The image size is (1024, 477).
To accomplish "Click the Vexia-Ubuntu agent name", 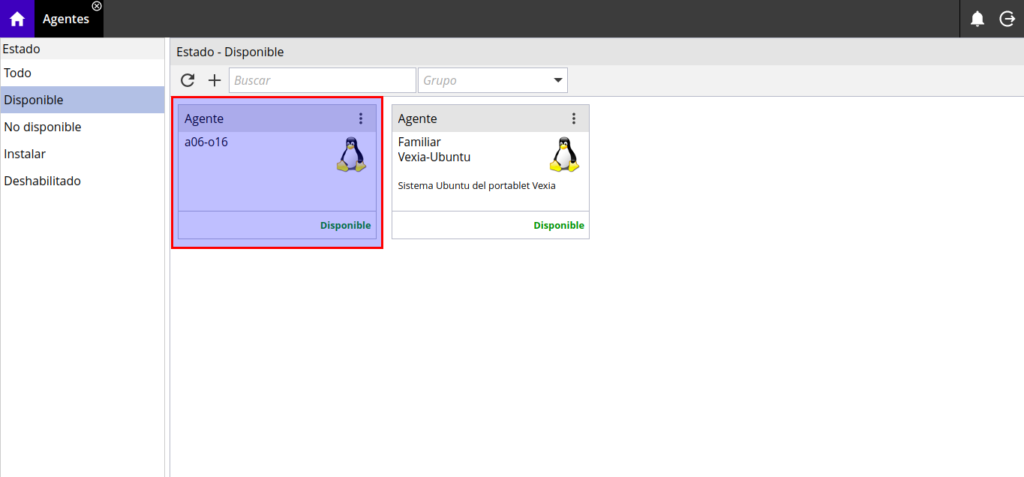I will click(x=434, y=157).
